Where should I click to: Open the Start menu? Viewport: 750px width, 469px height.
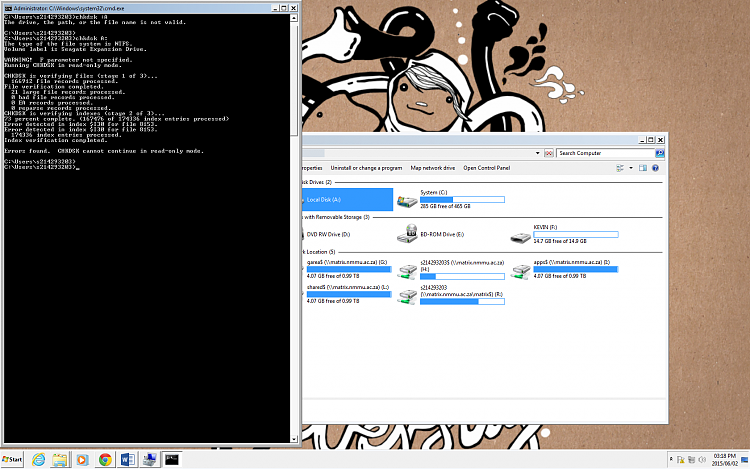tap(12, 459)
